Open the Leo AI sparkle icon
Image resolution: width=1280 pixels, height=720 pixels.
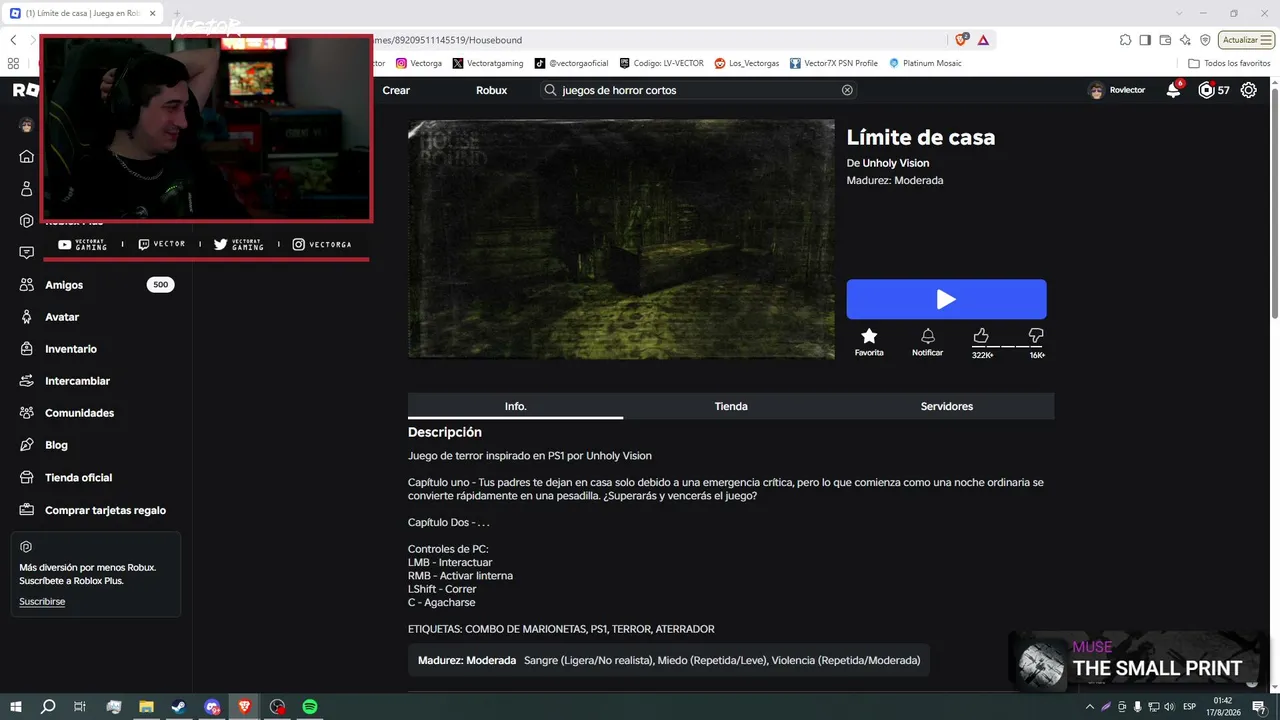(x=1185, y=40)
